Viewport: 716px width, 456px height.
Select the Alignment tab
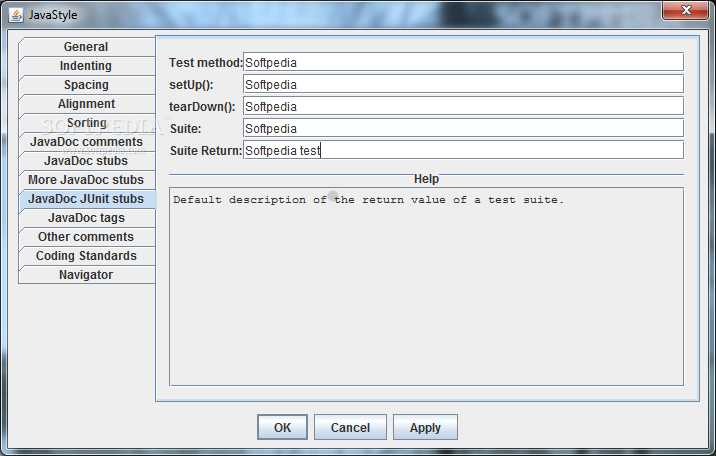point(87,104)
